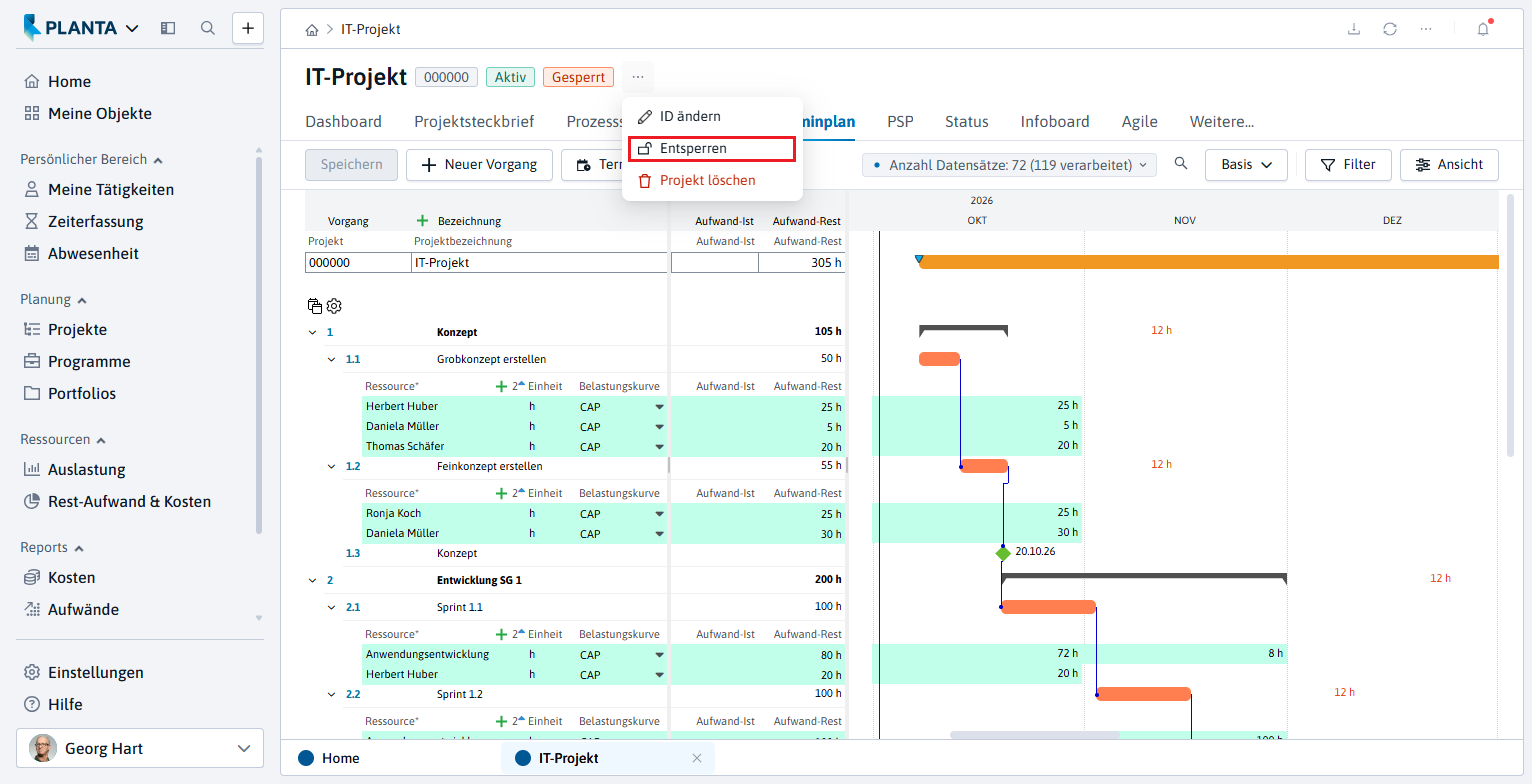1532x784 pixels.
Task: Open the header three-dots menu near the bell
Action: (x=1426, y=29)
